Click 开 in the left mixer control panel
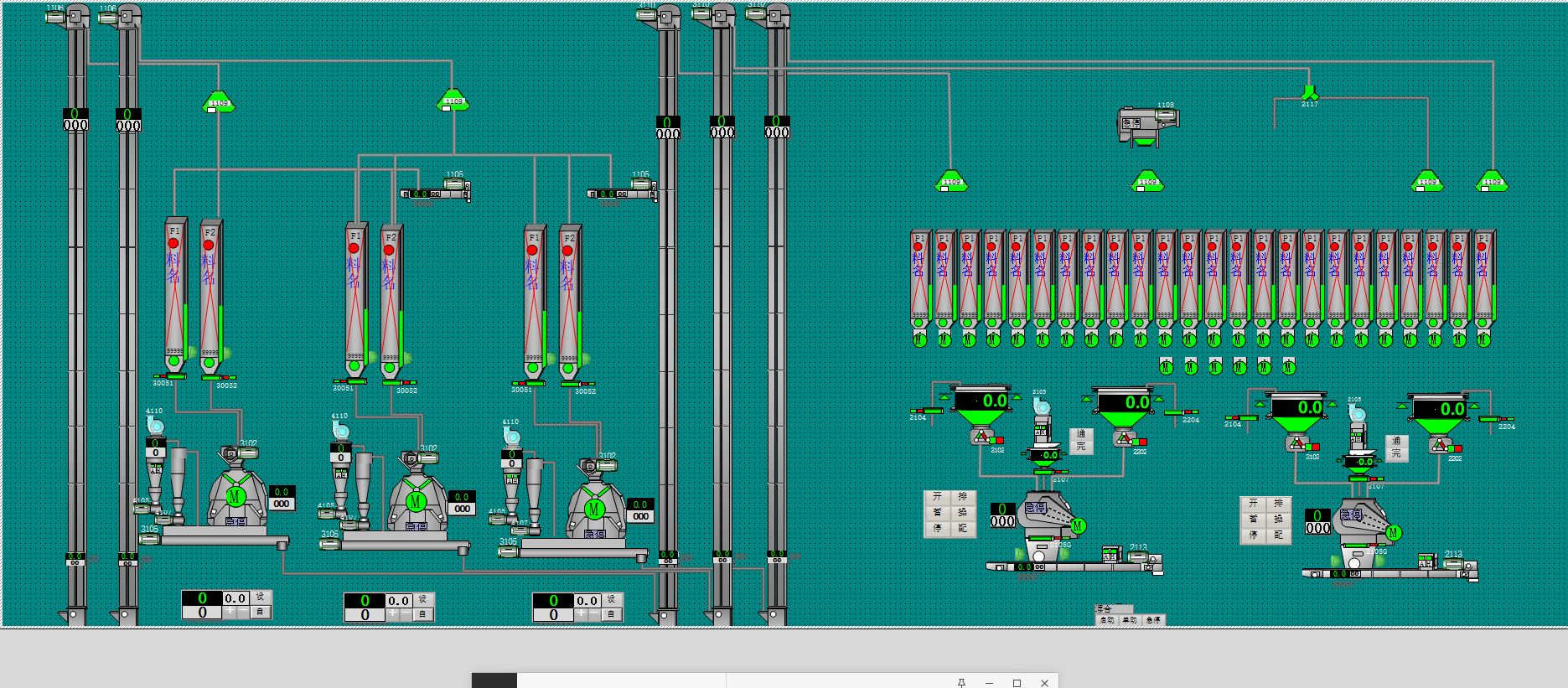 click(937, 497)
